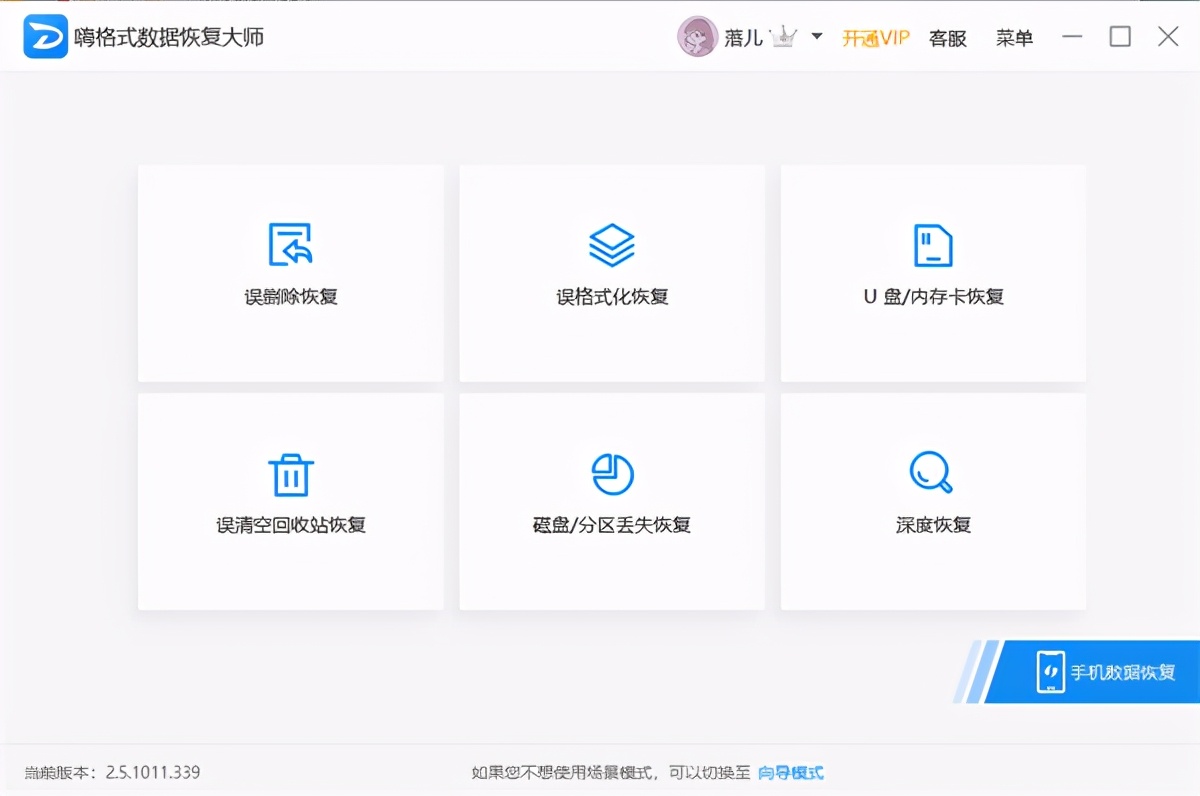Select the deep recovery magnifier icon
Image resolution: width=1200 pixels, height=796 pixels.
pyautogui.click(x=931, y=472)
